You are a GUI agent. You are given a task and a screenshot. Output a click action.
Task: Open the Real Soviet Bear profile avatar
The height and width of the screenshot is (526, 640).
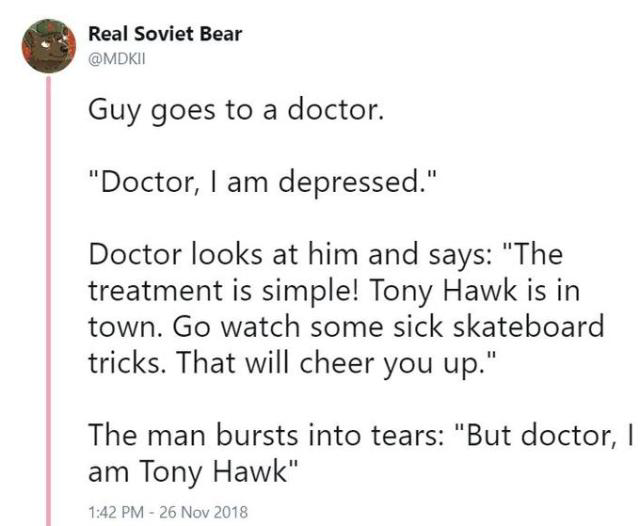point(49,46)
